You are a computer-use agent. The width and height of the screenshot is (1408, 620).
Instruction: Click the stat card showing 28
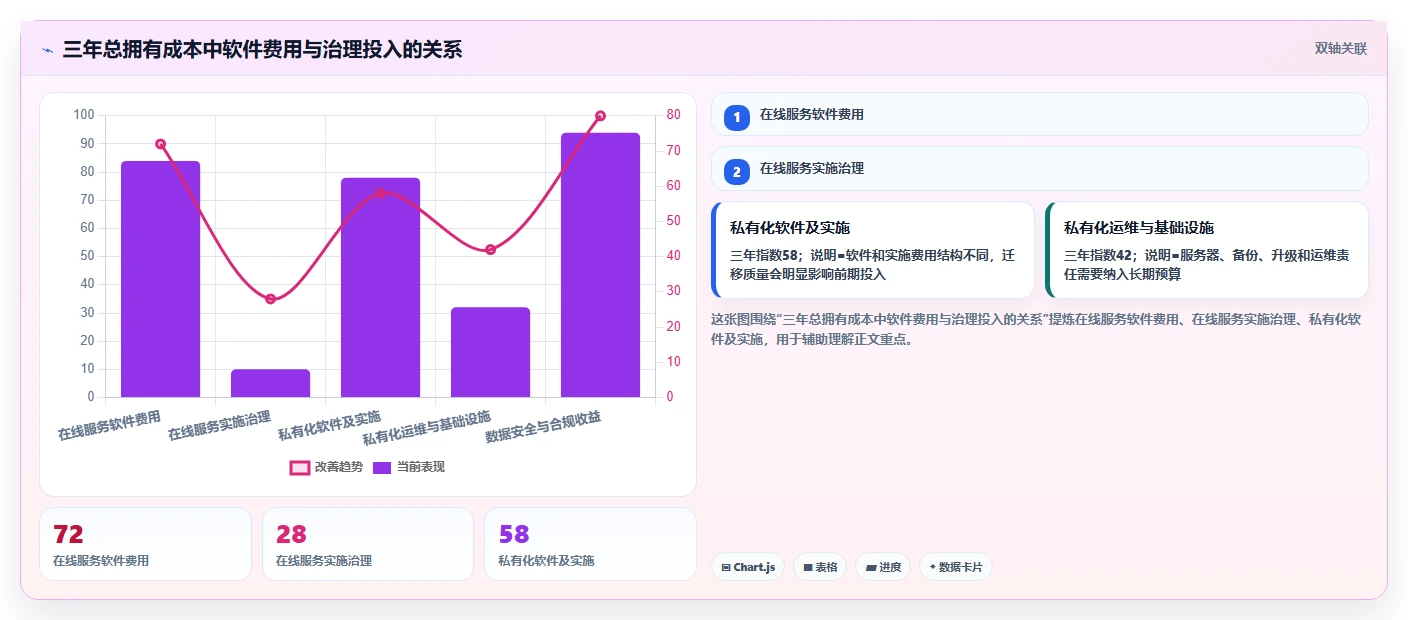click(368, 544)
